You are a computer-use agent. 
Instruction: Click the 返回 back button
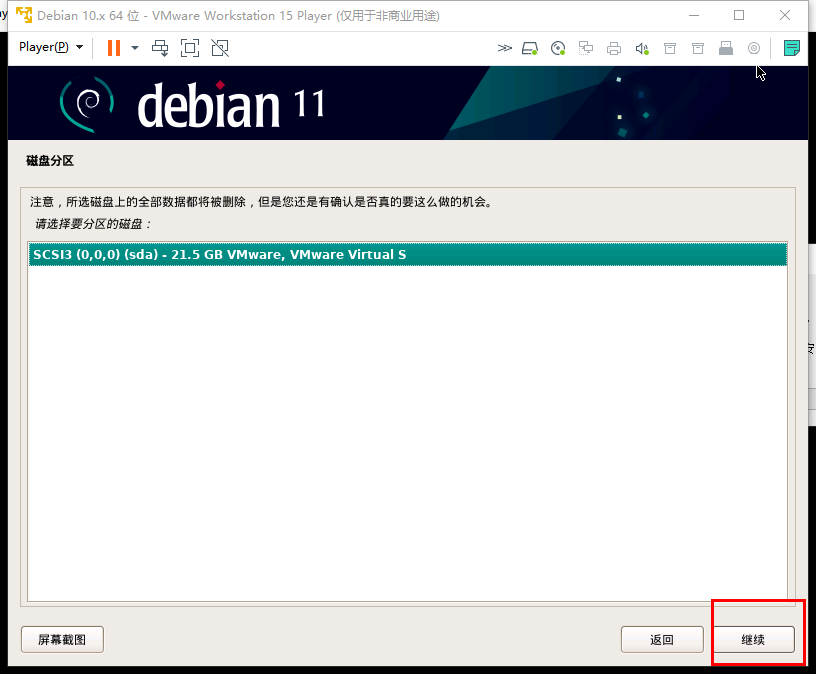point(662,639)
